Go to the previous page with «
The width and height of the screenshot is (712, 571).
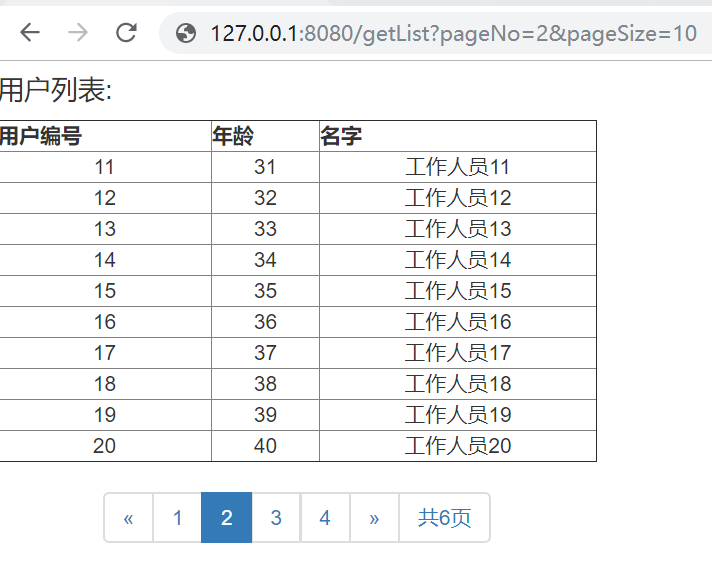(x=129, y=518)
